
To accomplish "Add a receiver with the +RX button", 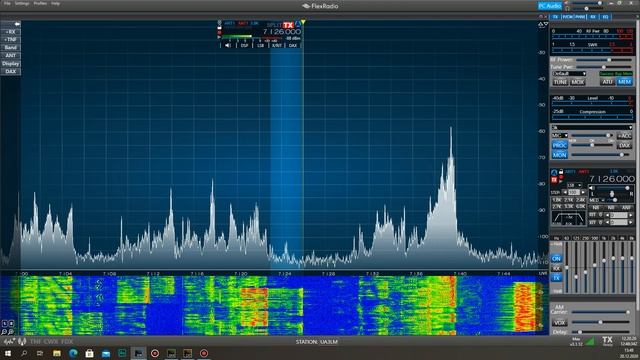I will pyautogui.click(x=11, y=32).
